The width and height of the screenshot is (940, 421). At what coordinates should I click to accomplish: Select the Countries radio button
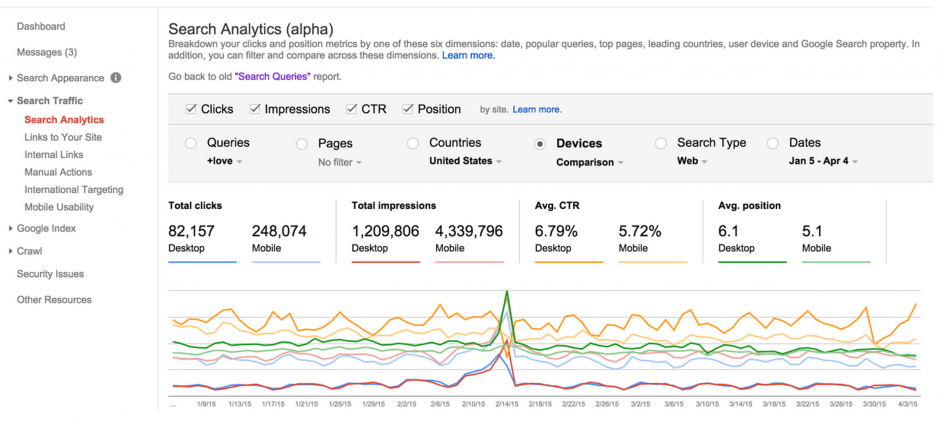click(413, 143)
